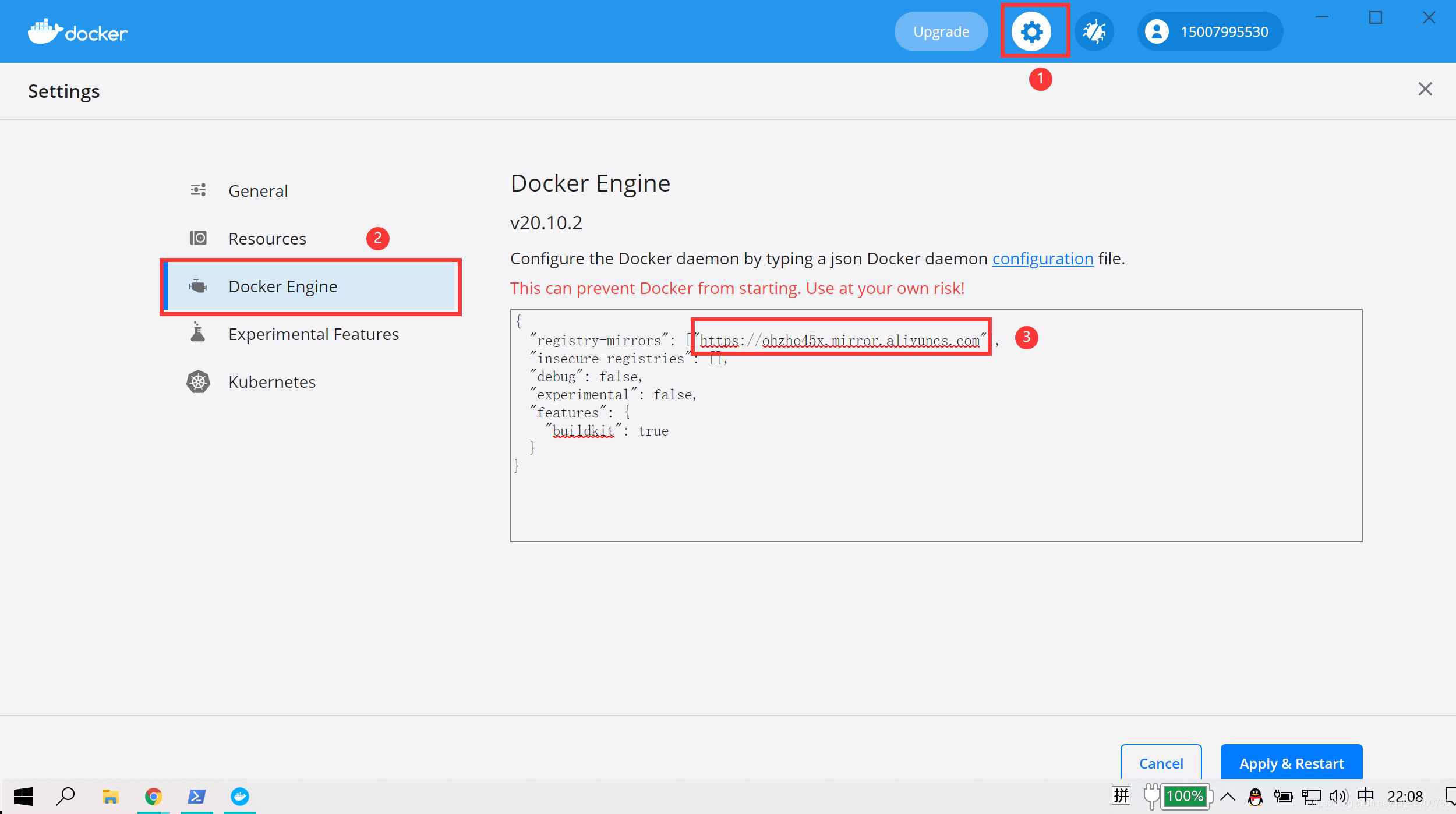The image size is (1456, 814).
Task: Minimize the Docker Desktop window
Action: [1322, 17]
